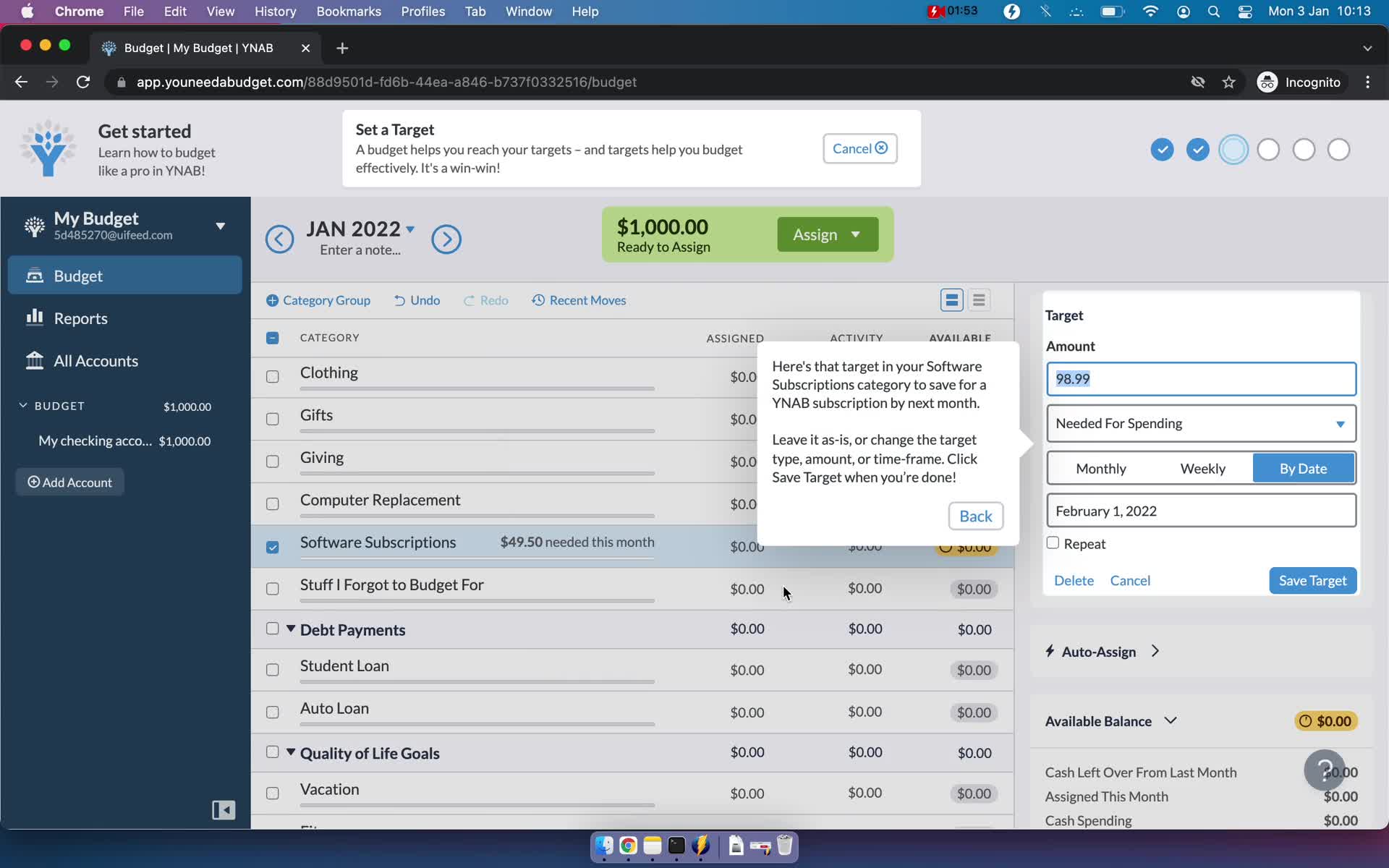Select Monthly frequency option for target
Viewport: 1389px width, 868px height.
1100,468
